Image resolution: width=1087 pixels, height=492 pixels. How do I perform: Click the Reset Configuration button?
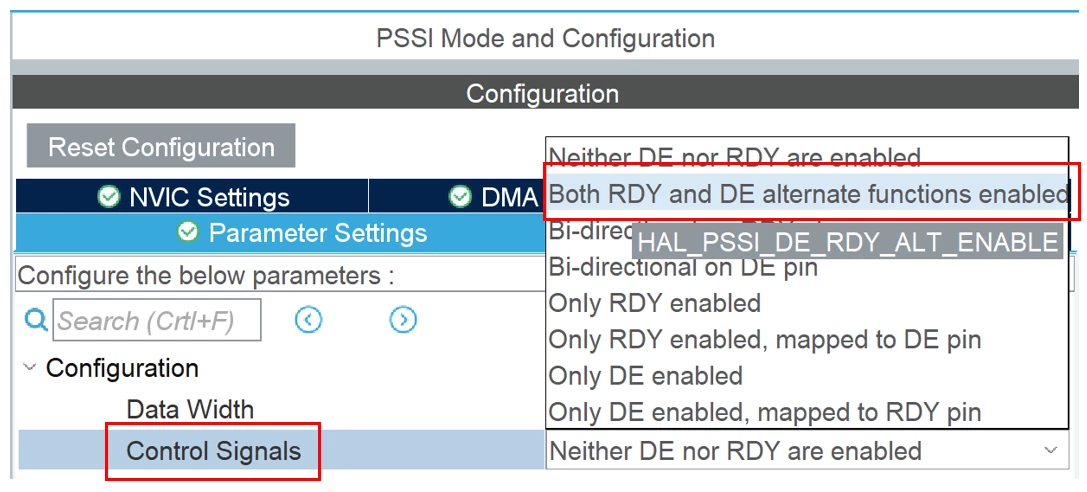161,146
